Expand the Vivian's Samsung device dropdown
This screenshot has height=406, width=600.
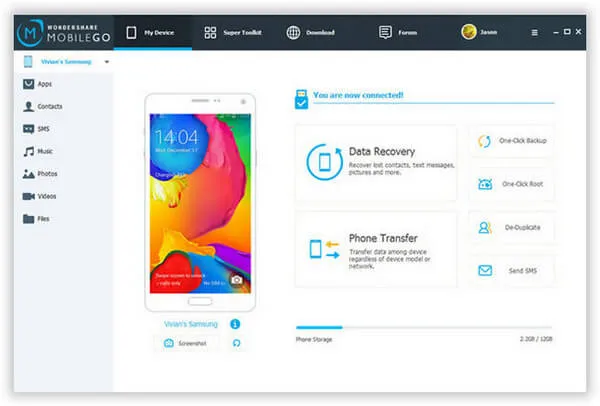pos(107,62)
